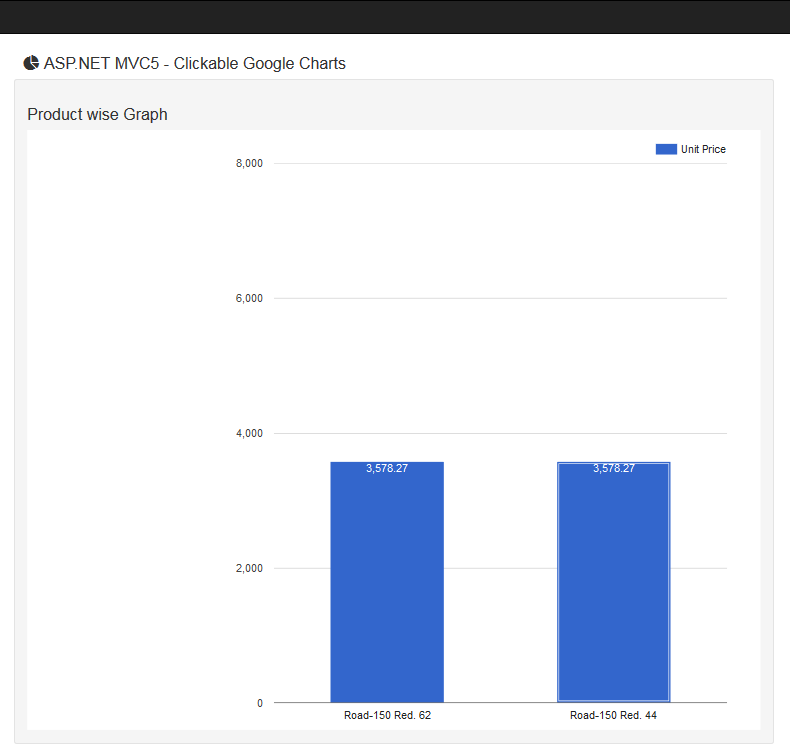Click the 8,000 horizontal gridline
This screenshot has height=755, width=790.
coord(500,163)
